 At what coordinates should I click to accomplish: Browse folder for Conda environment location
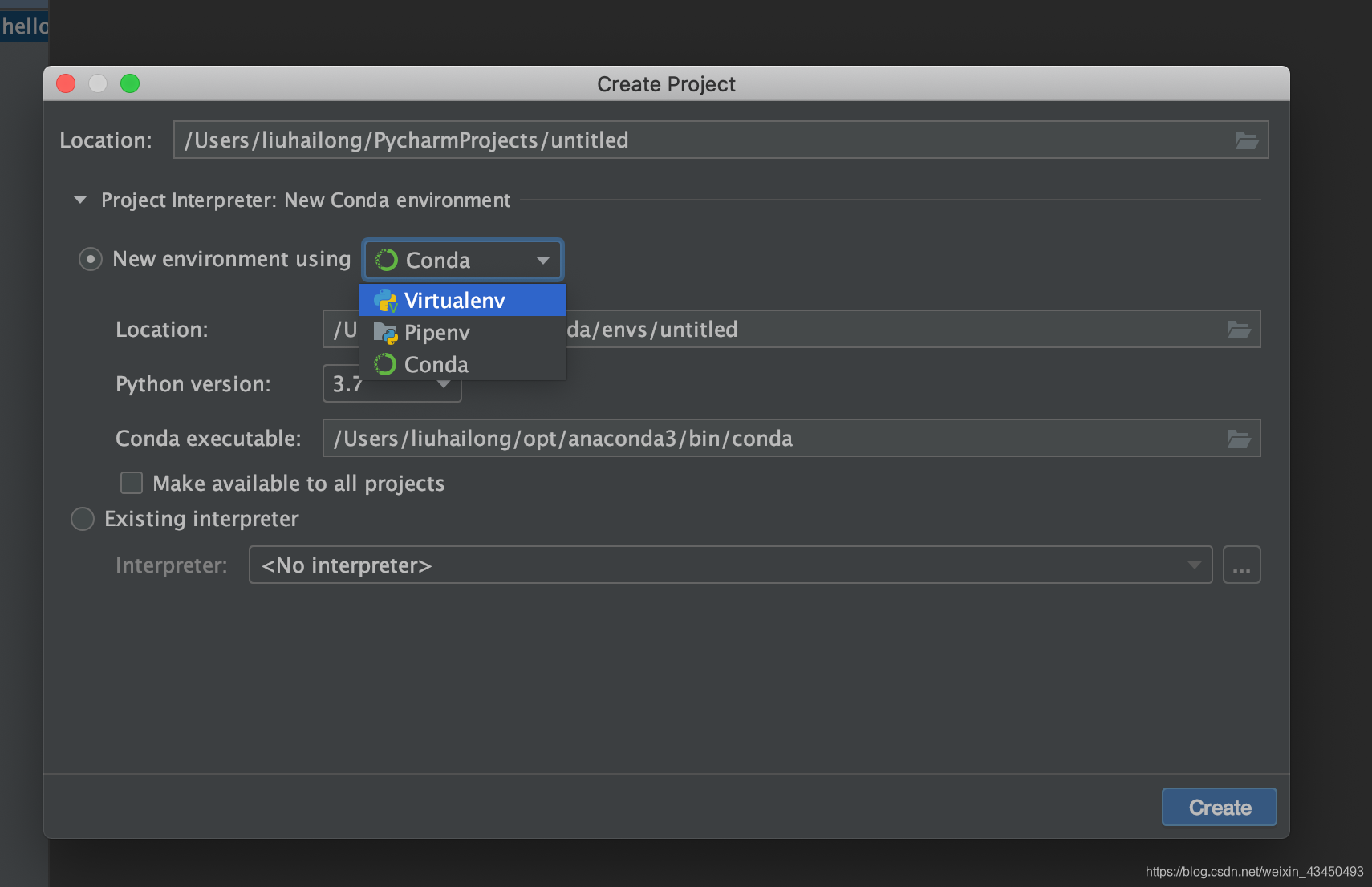[1239, 330]
